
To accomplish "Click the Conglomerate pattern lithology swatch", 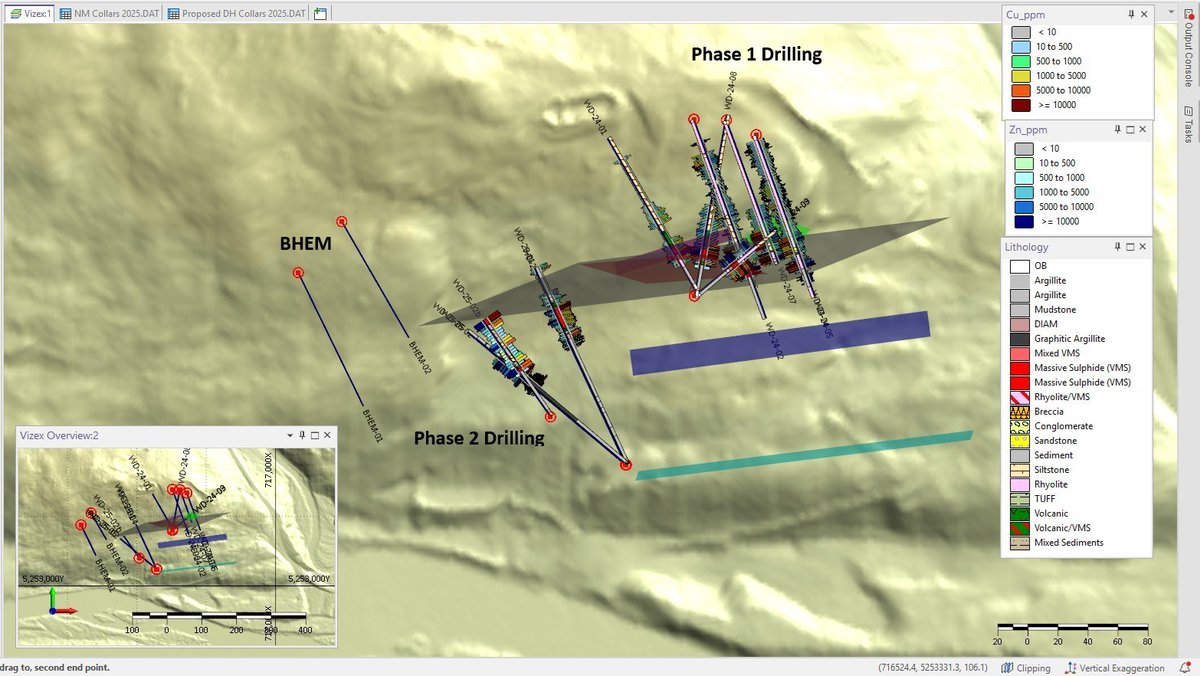I will [1018, 426].
